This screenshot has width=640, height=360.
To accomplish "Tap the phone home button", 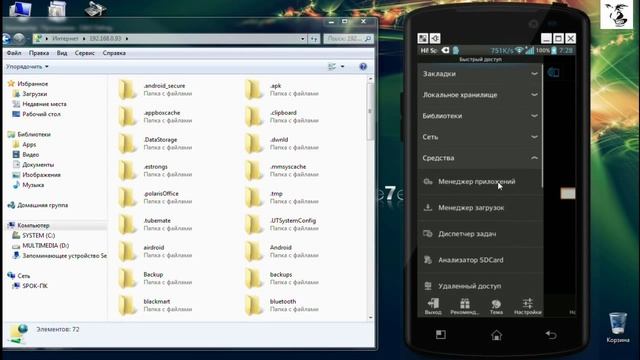I will tap(496, 335).
